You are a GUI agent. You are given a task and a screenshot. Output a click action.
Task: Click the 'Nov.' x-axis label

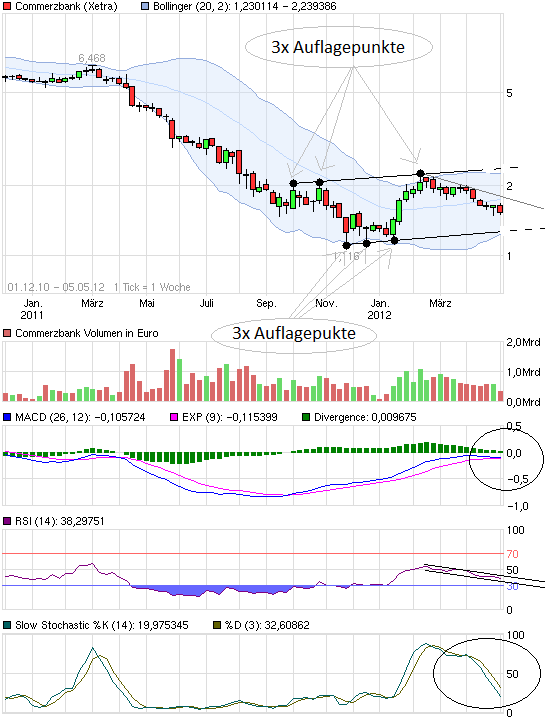326,303
